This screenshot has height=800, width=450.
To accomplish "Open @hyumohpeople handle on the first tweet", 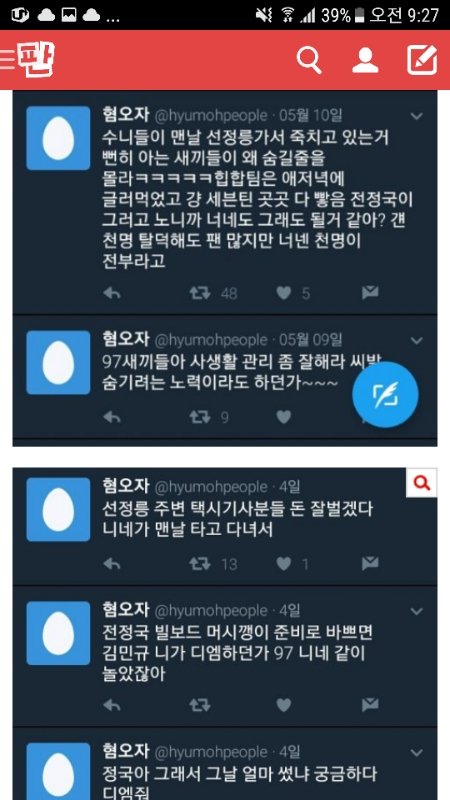I will click(x=210, y=115).
